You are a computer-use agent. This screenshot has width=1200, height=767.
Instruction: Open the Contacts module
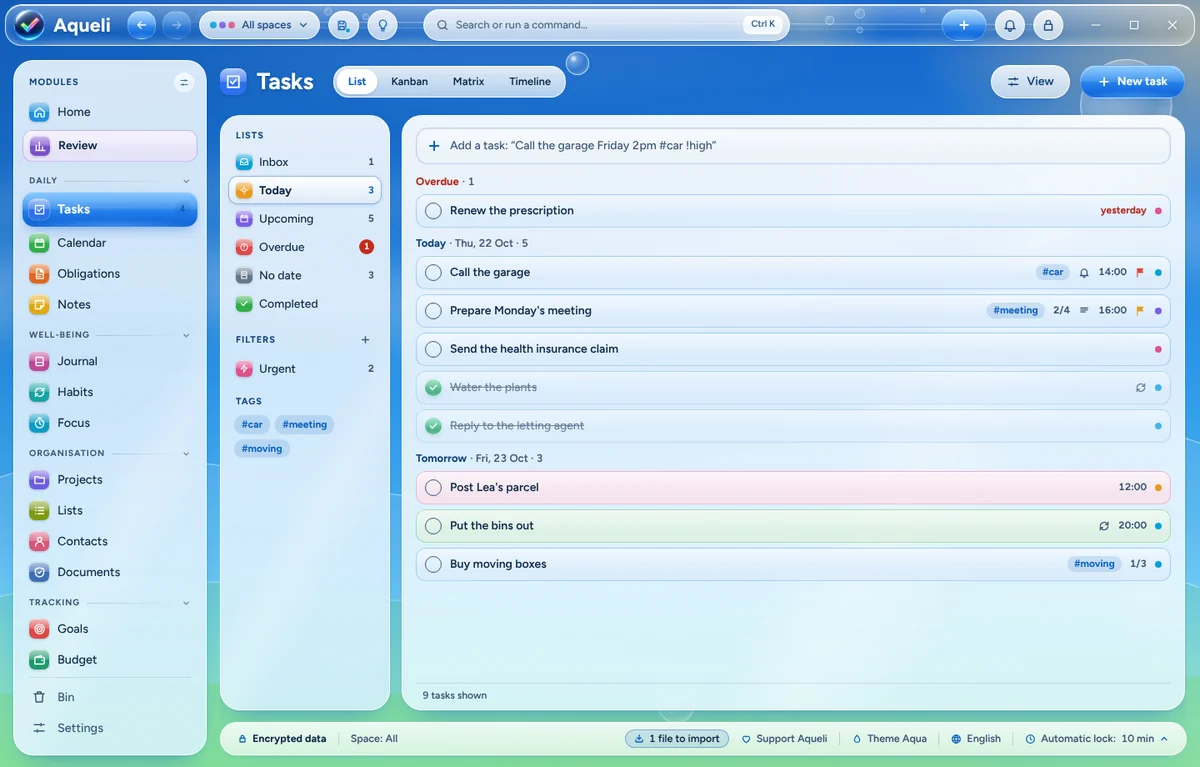click(110, 542)
